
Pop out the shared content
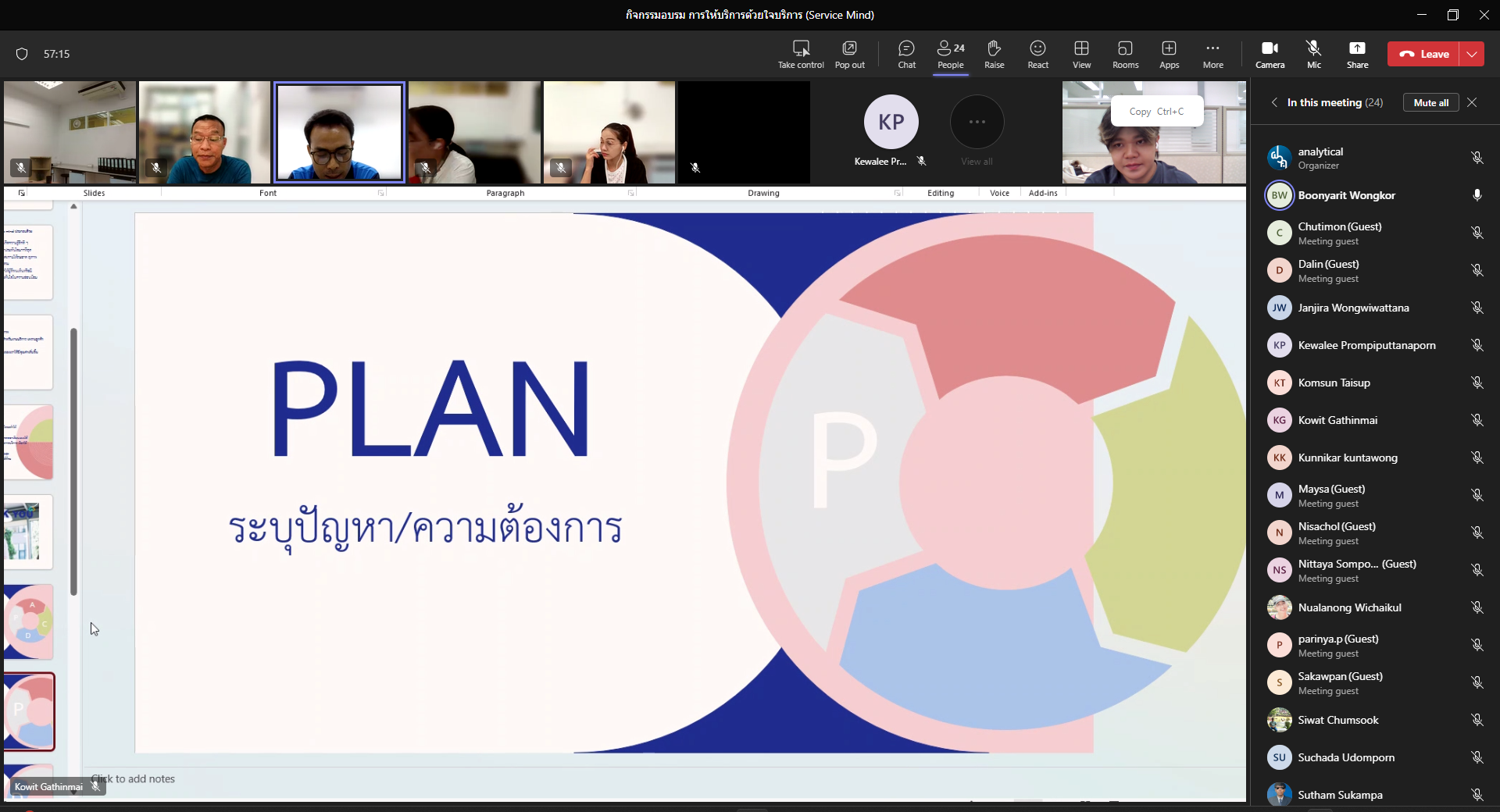click(x=849, y=54)
